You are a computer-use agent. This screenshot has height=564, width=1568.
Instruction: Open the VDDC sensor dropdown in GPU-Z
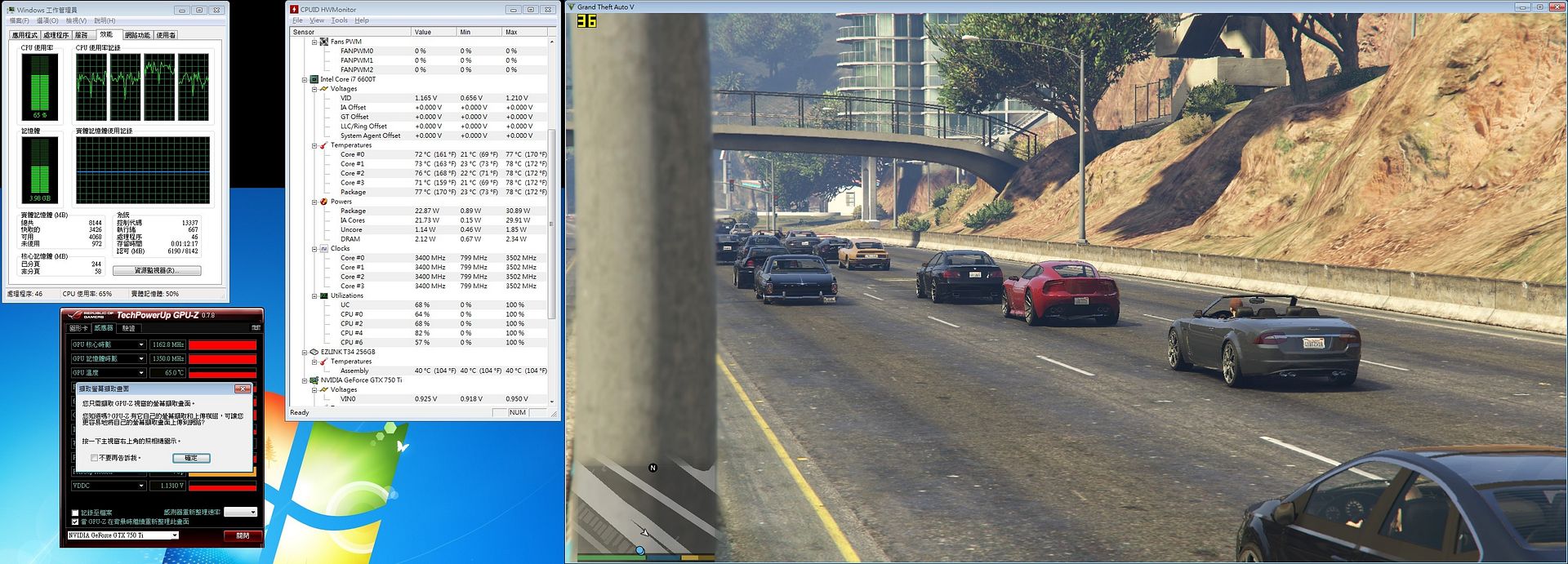tap(141, 486)
